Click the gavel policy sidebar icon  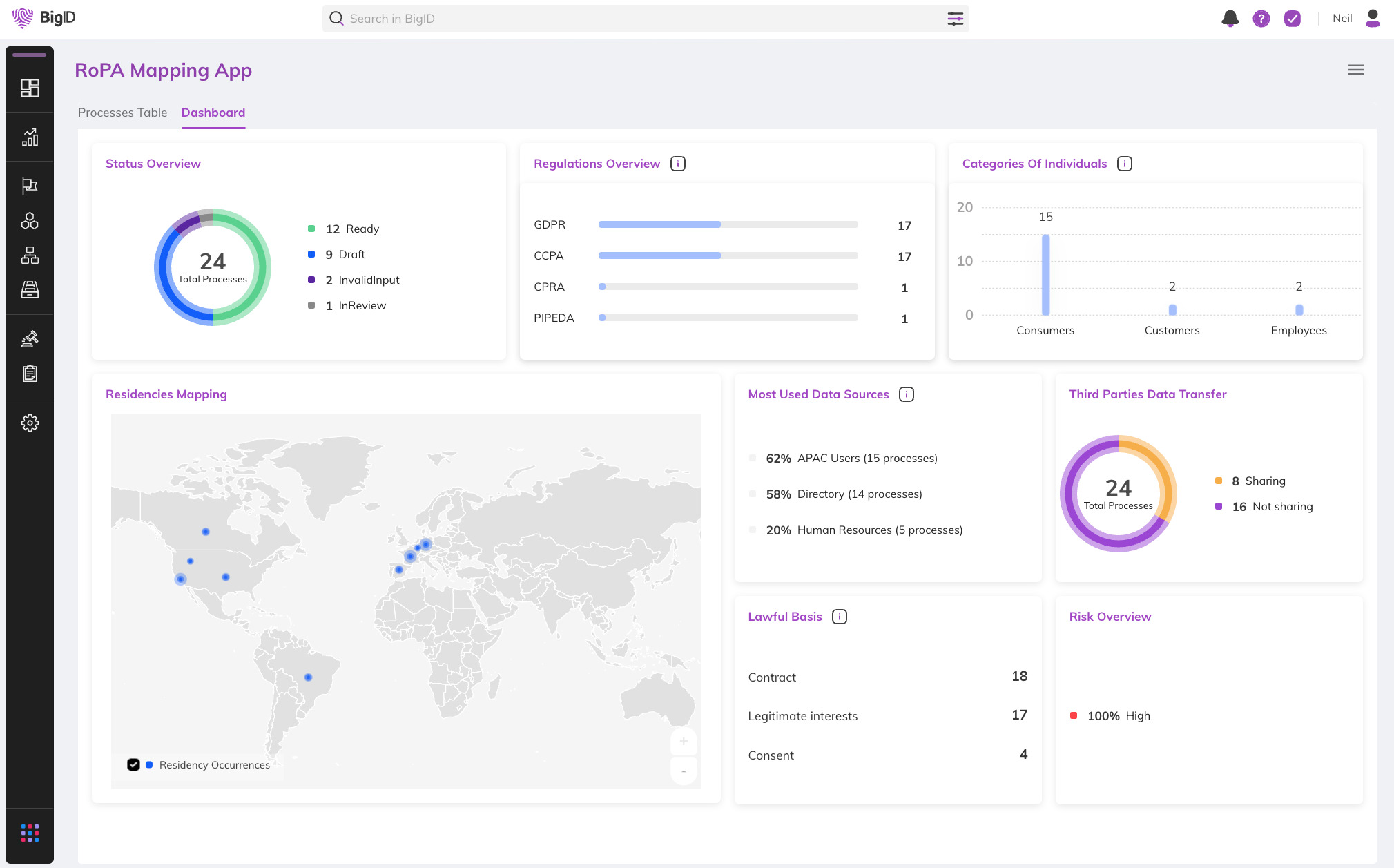(x=30, y=338)
